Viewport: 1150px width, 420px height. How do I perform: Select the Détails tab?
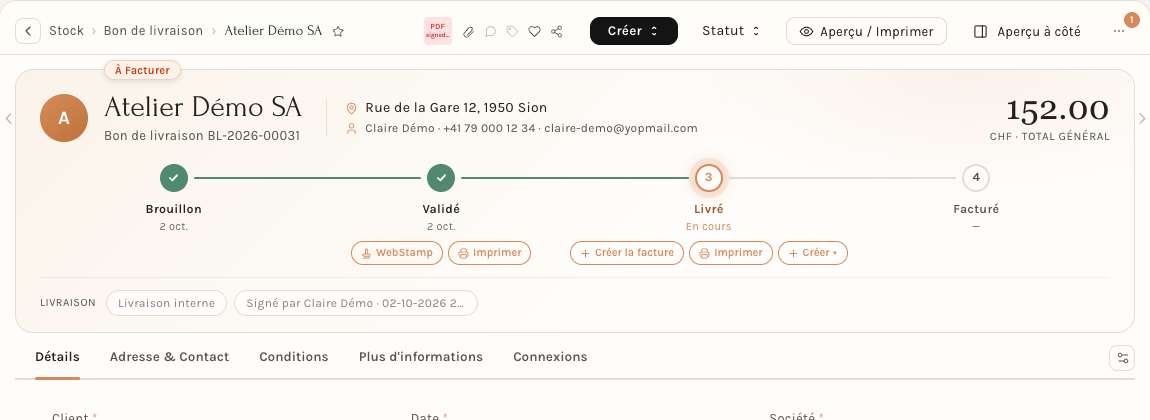tap(57, 357)
